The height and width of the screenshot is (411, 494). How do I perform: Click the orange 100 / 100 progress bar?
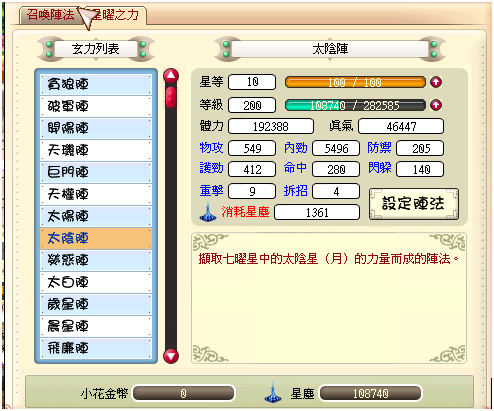point(355,82)
